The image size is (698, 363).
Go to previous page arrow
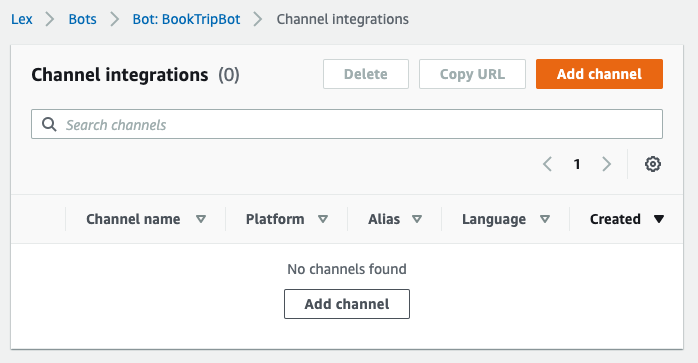tap(548, 164)
